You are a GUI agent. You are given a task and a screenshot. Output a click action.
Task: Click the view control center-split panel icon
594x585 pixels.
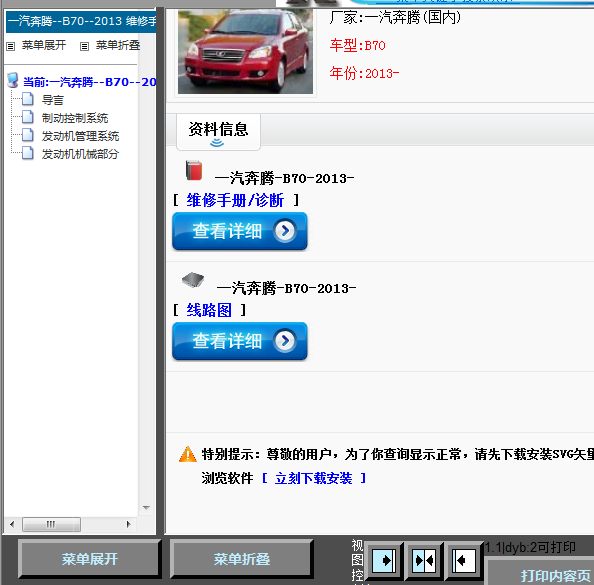point(424,560)
